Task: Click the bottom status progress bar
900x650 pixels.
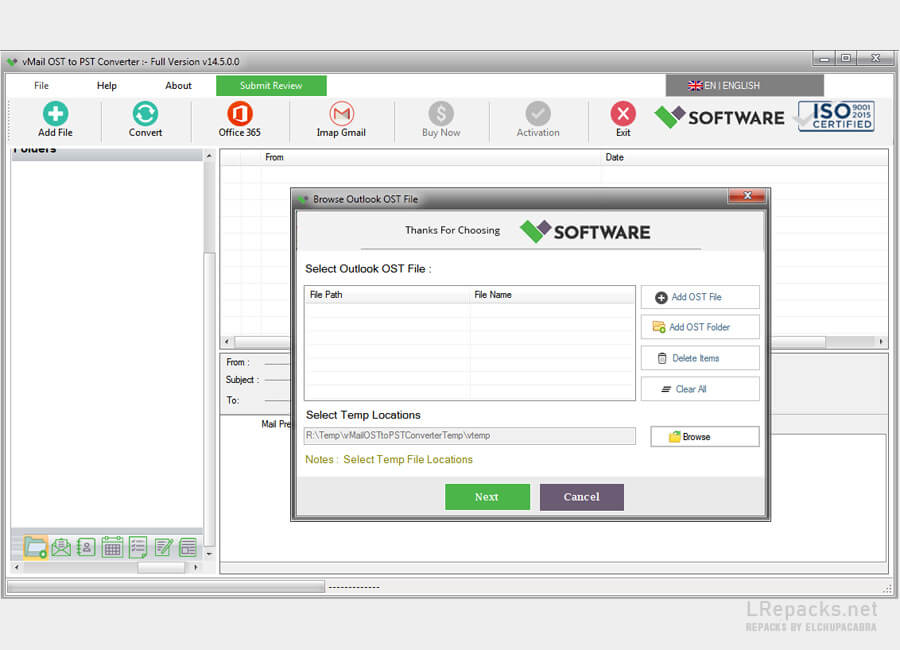Action: [165, 587]
